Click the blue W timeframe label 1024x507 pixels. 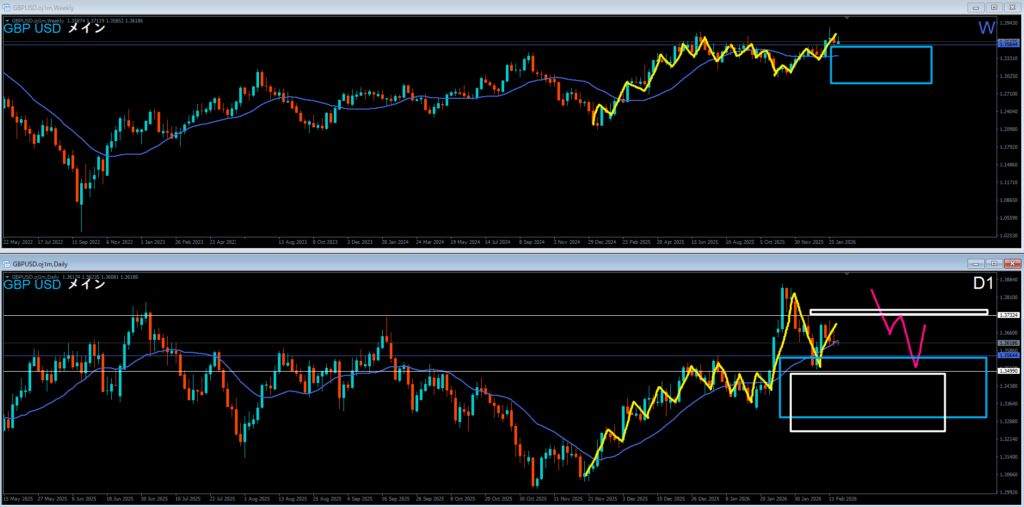pos(986,27)
